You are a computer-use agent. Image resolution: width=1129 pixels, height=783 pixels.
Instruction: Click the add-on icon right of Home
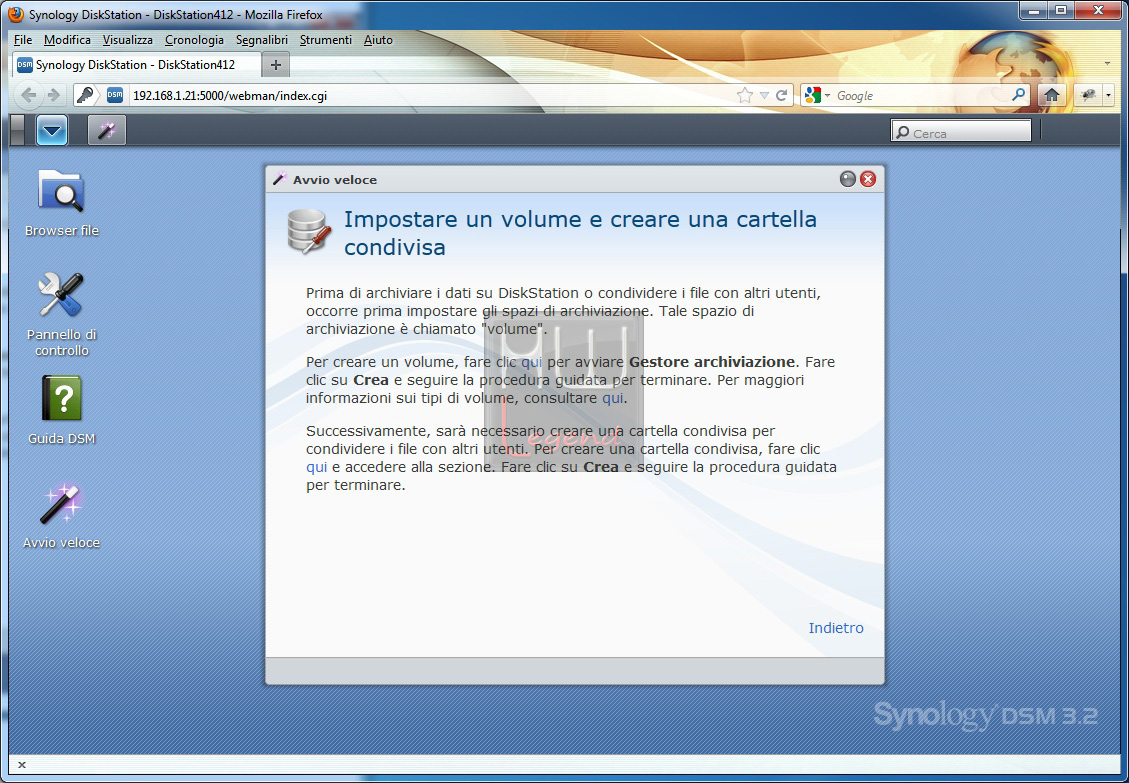point(1088,95)
